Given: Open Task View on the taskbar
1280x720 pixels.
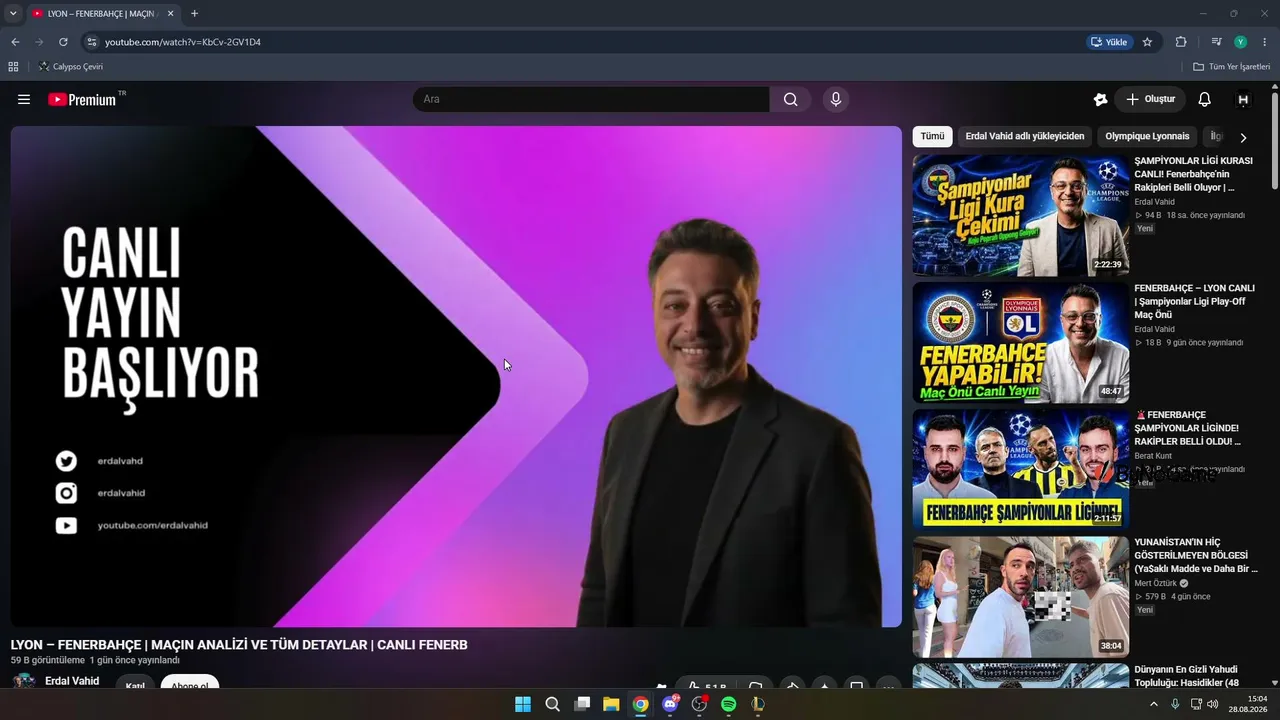Looking at the screenshot, I should point(582,704).
